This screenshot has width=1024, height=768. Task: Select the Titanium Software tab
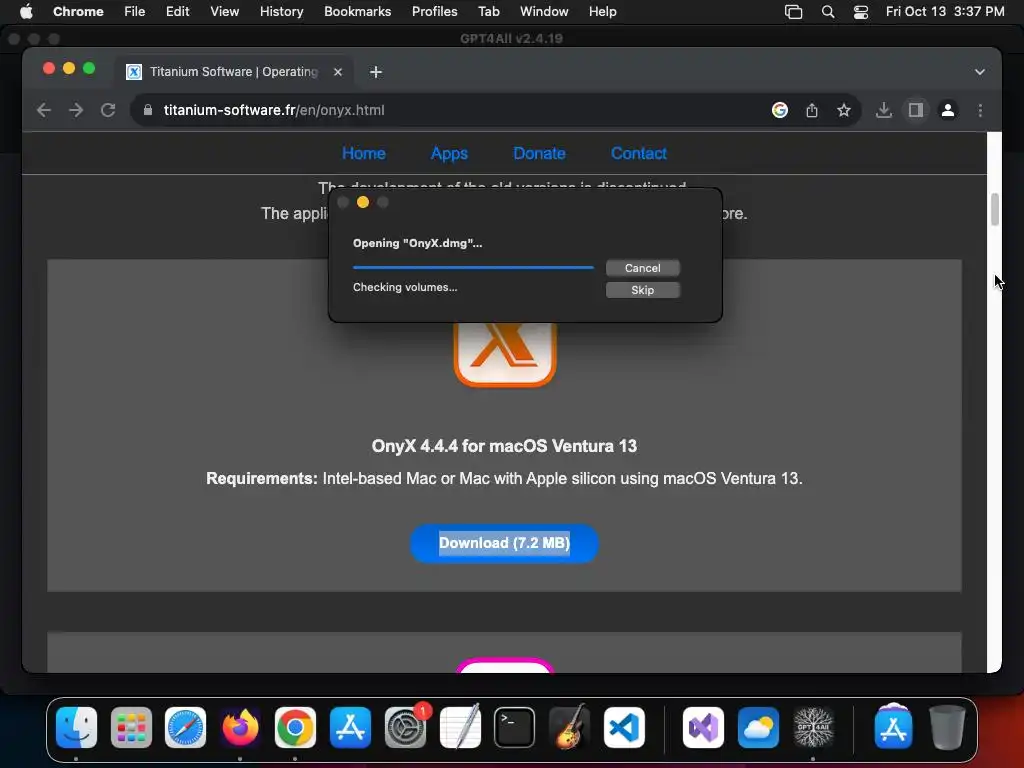point(234,72)
